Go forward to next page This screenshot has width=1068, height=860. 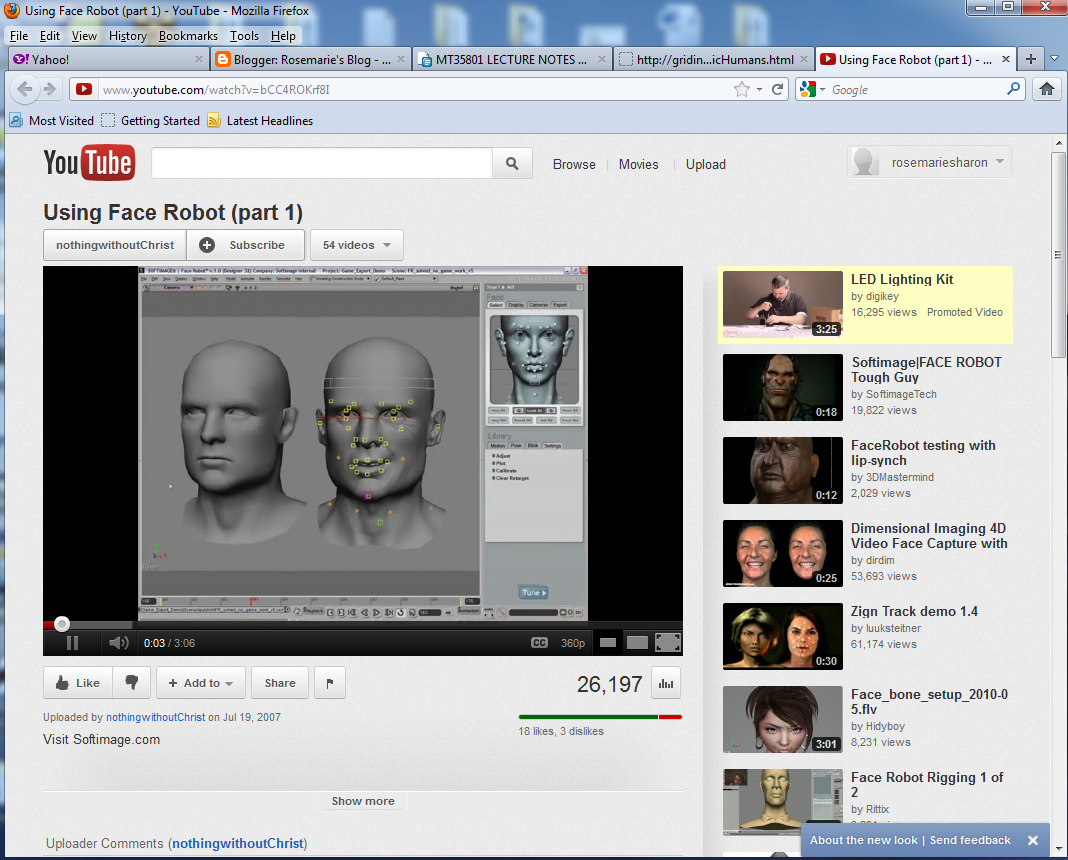click(50, 89)
